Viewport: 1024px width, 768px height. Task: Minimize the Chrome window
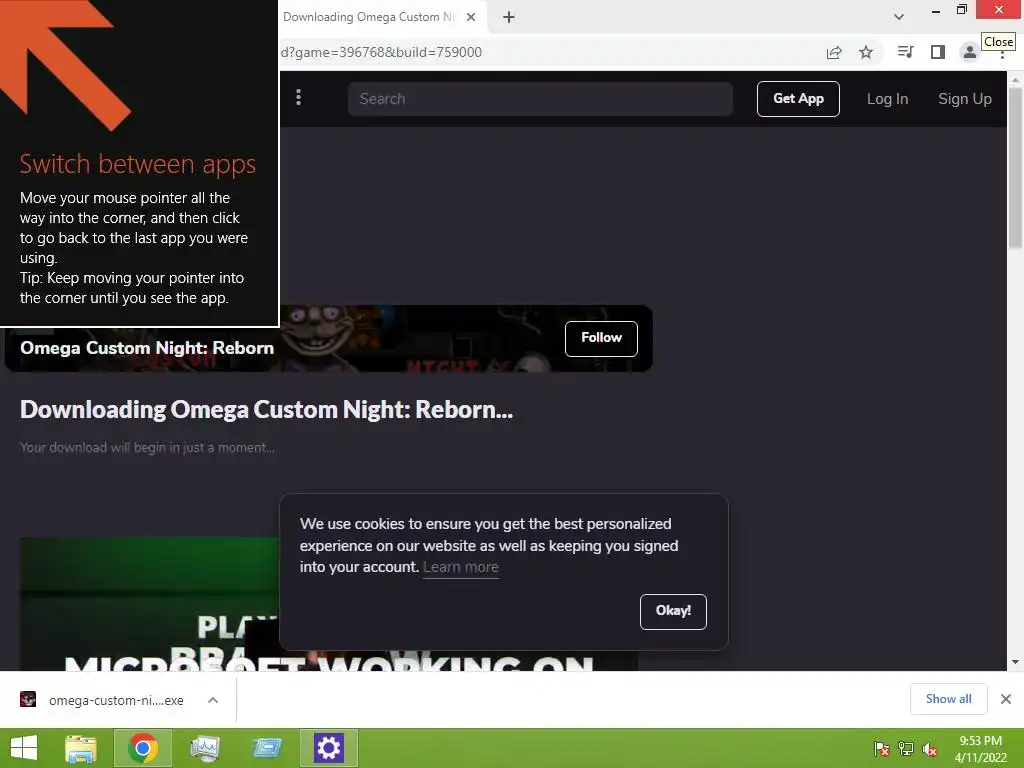936,10
